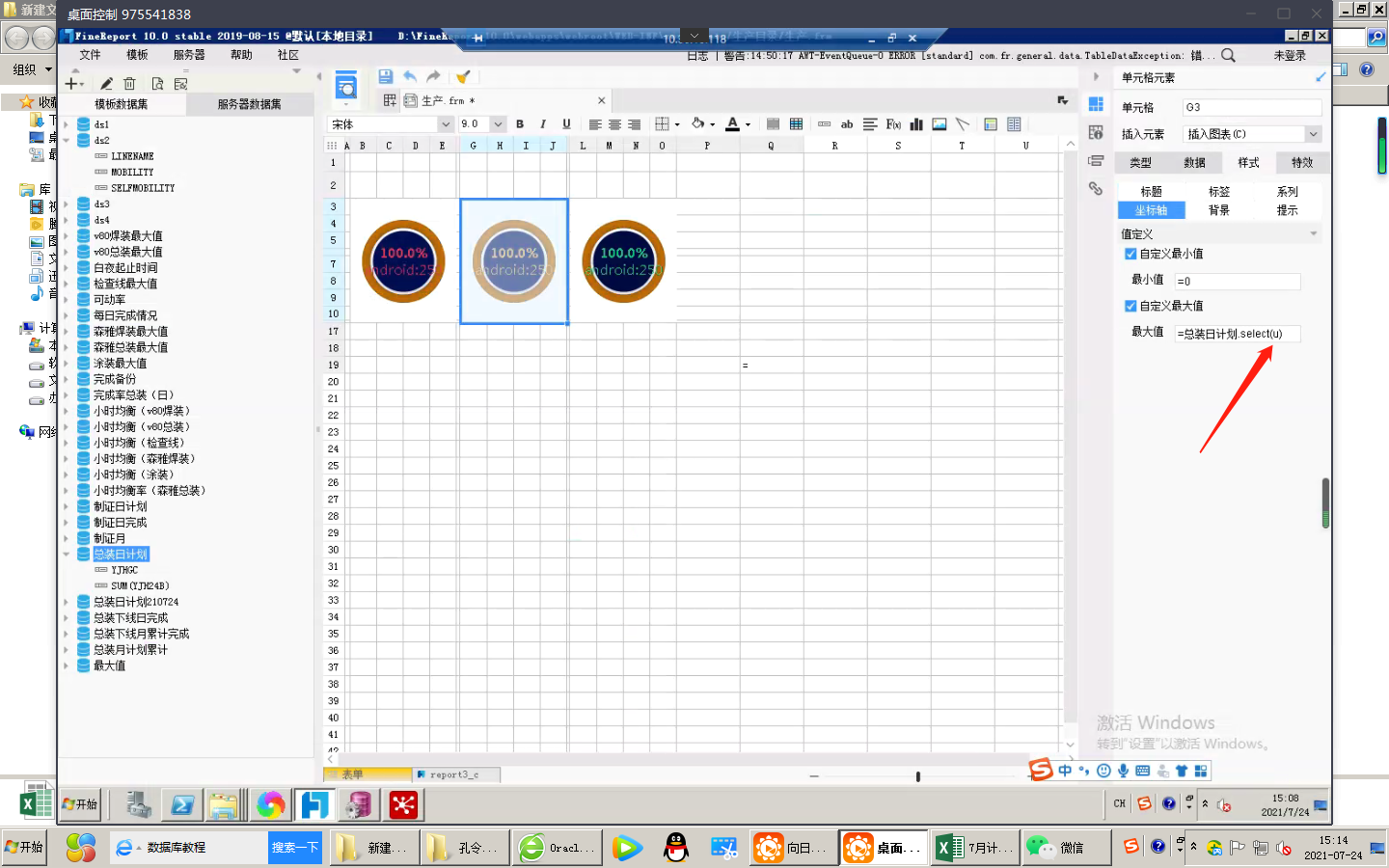Open the font color dropdown arrow
The width and height of the screenshot is (1389, 868).
748,124
